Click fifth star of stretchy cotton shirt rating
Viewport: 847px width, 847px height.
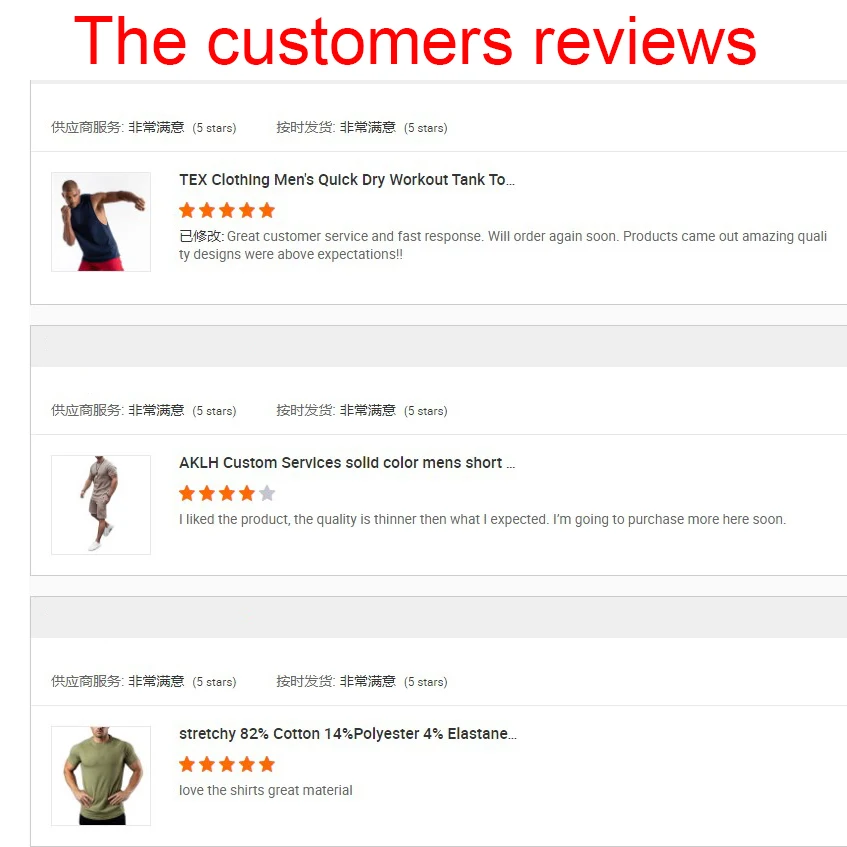(x=267, y=764)
